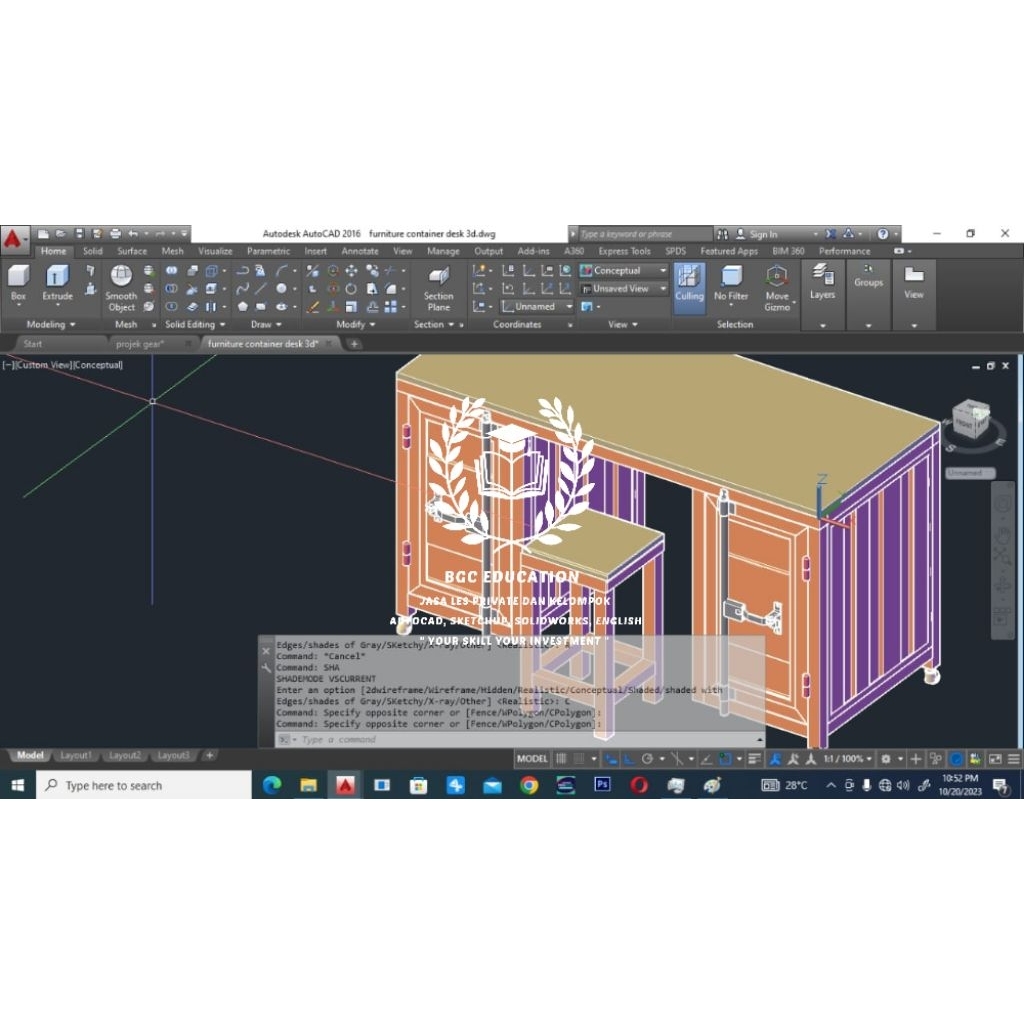Click the Plot print icon
Viewport: 1024px width, 1024px height.
click(116, 233)
